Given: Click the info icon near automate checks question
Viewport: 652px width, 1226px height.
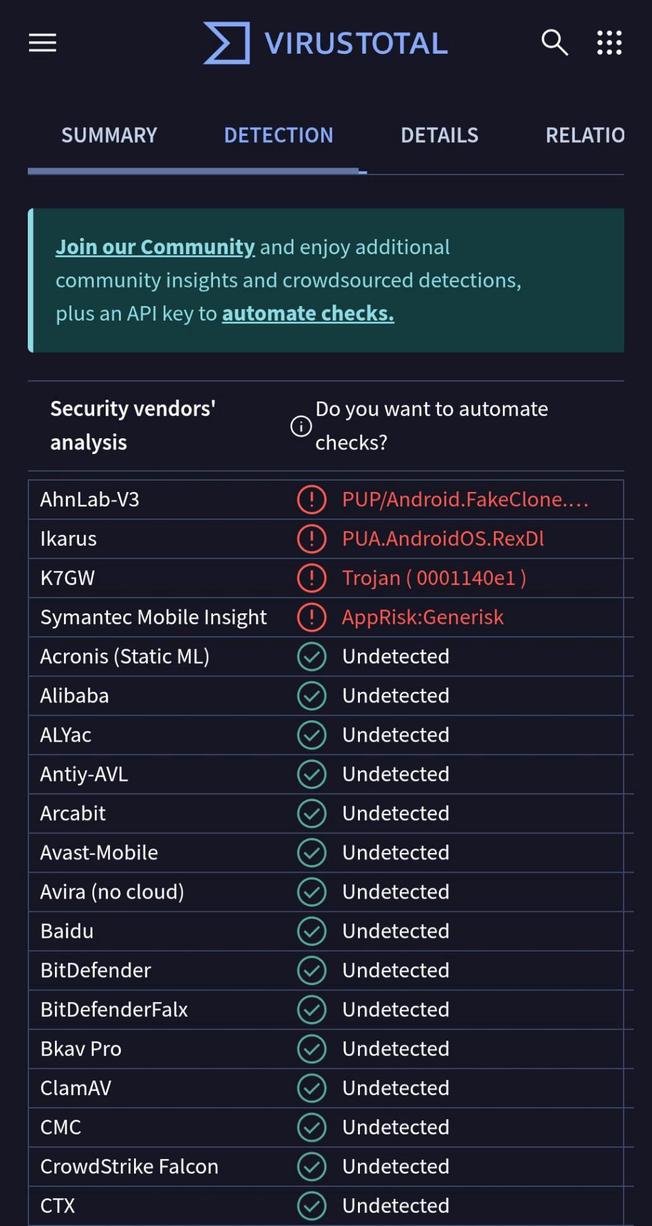Looking at the screenshot, I should (300, 426).
